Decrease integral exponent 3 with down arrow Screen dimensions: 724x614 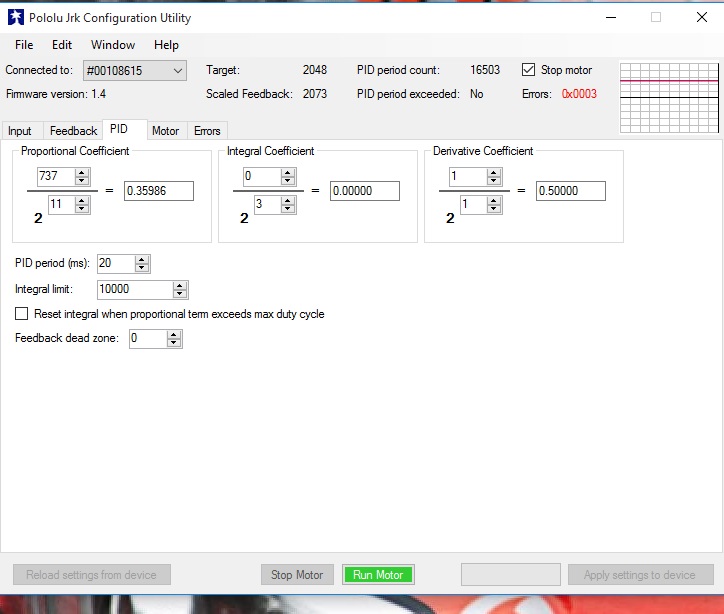pyautogui.click(x=288, y=208)
